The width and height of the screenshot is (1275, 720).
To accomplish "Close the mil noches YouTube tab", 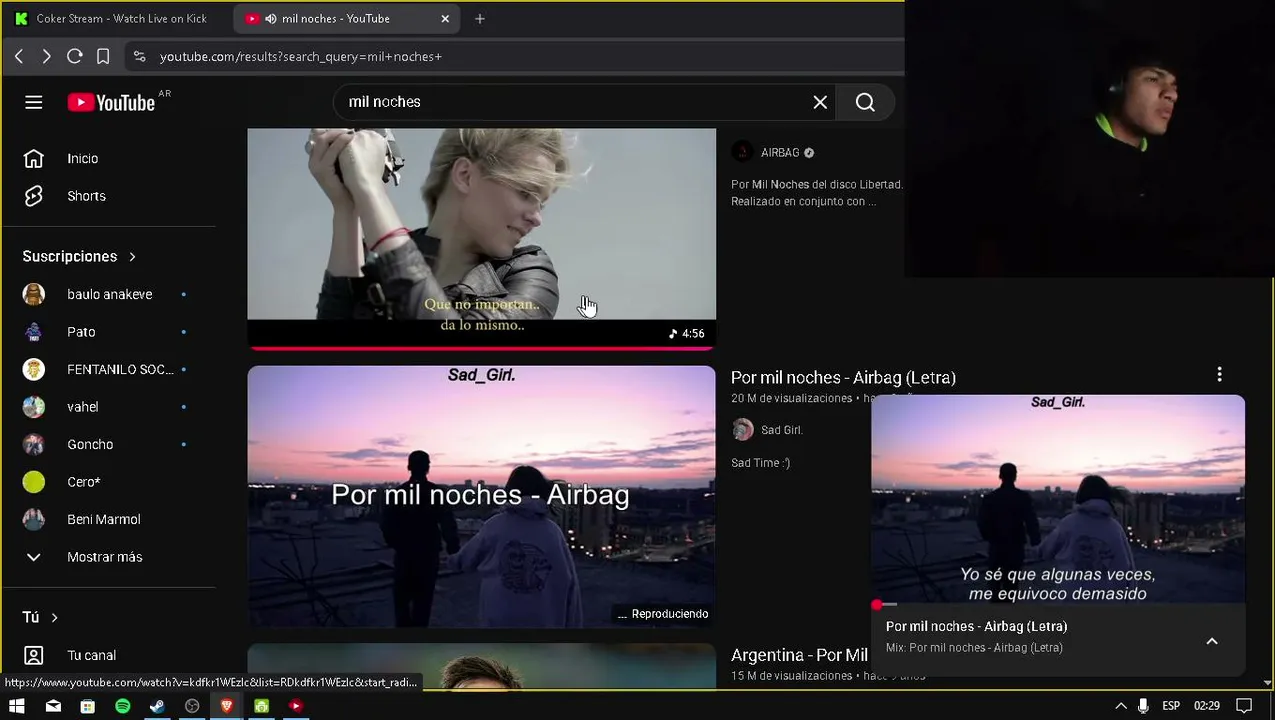I will (445, 18).
